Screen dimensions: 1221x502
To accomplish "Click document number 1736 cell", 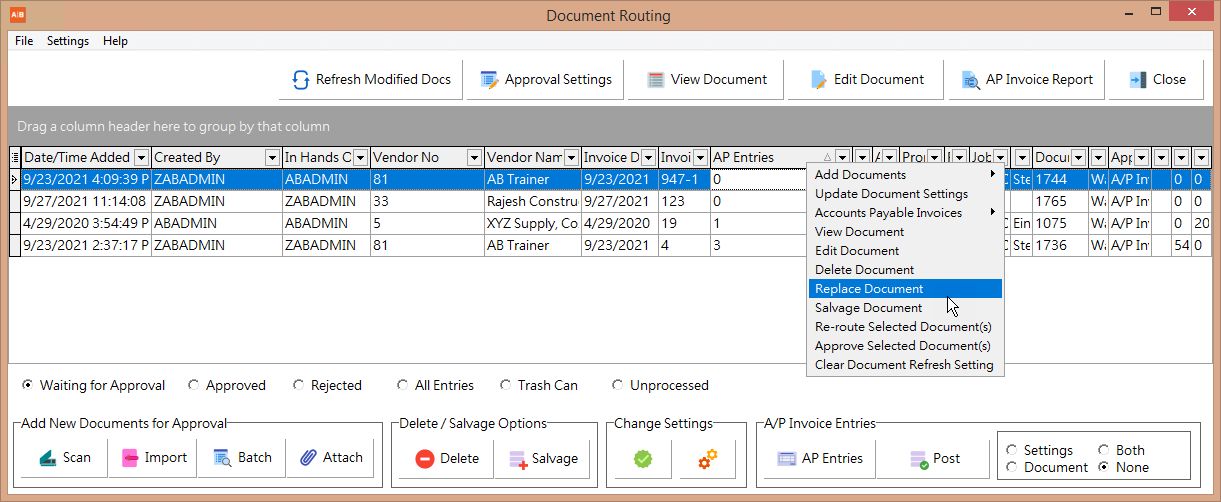I will coord(1061,245).
